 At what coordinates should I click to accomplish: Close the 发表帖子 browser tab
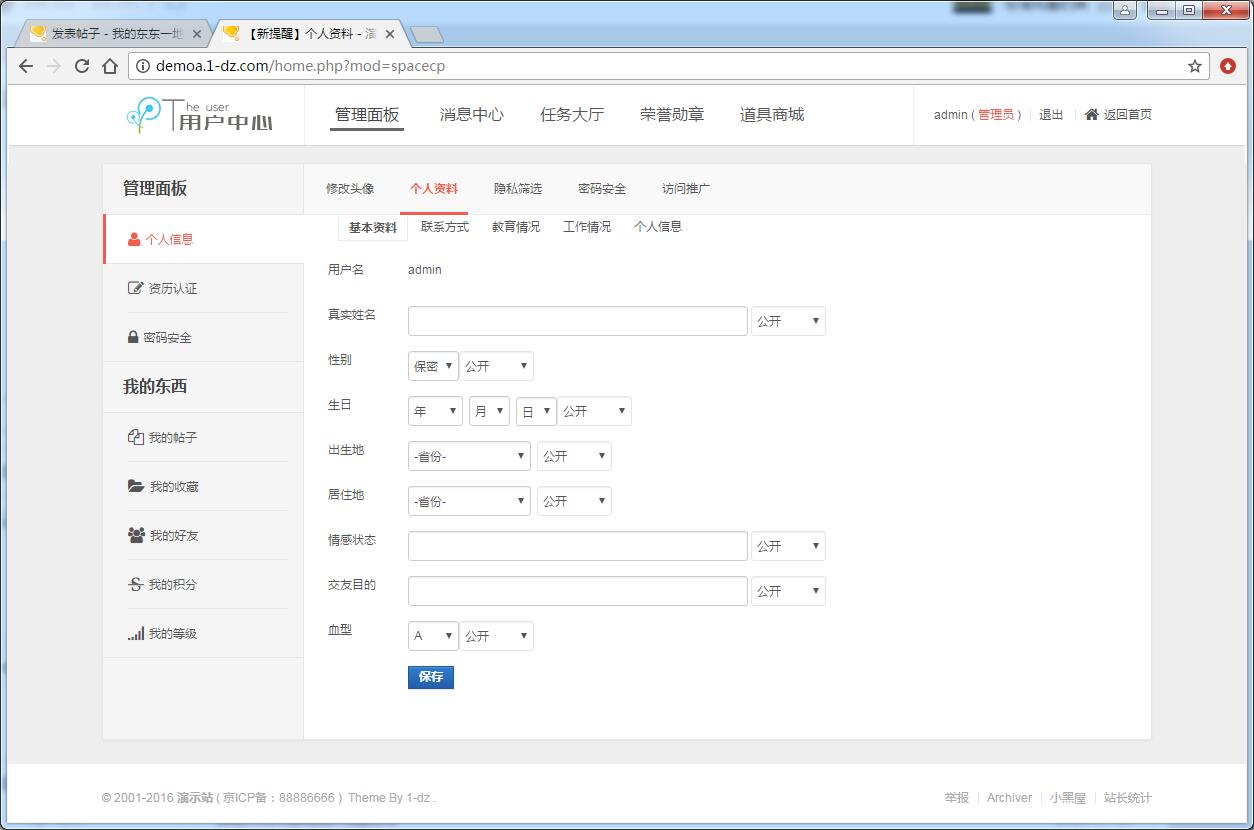pyautogui.click(x=197, y=33)
